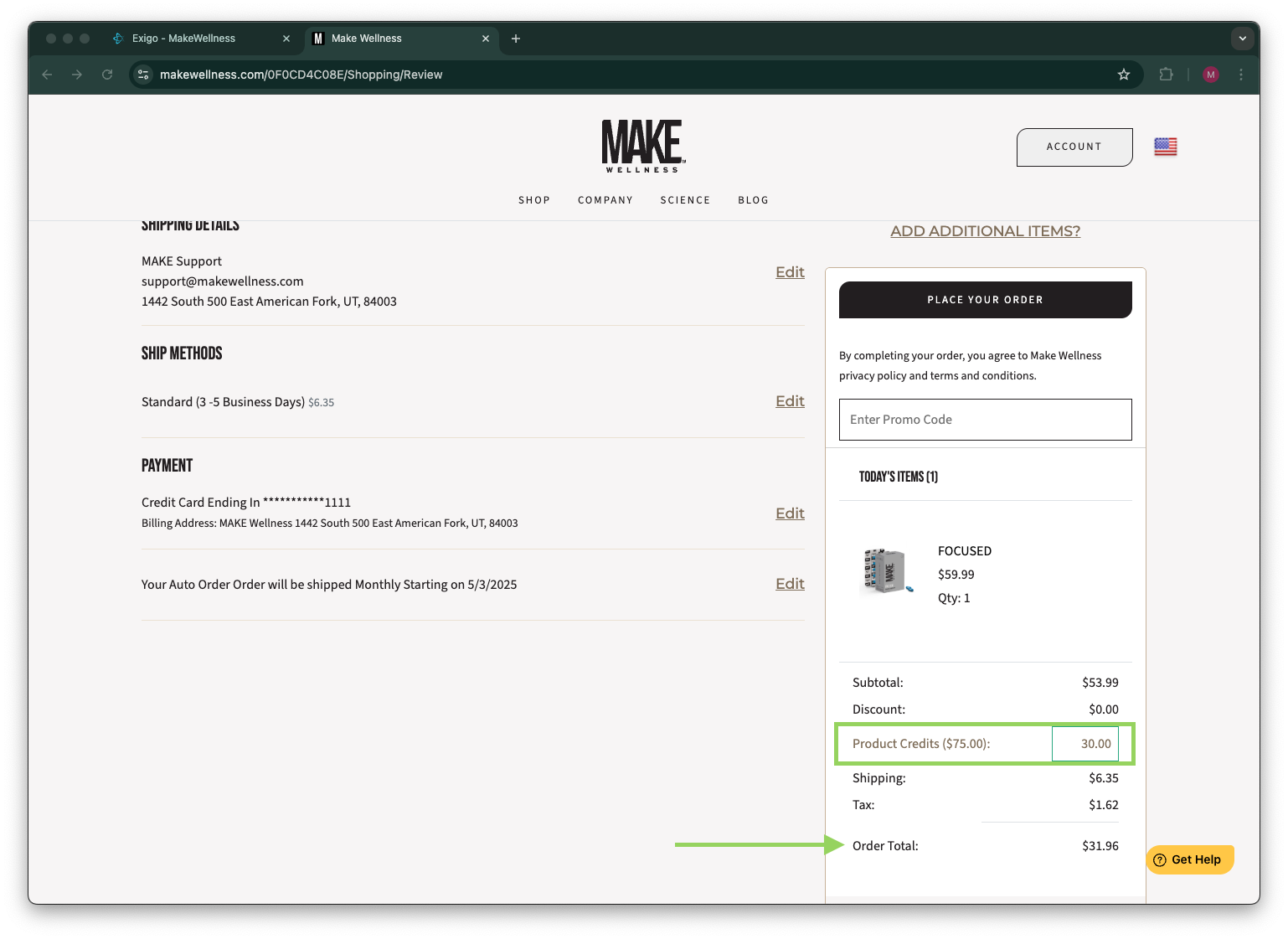Click the Shipping $6.35 value

(1104, 778)
